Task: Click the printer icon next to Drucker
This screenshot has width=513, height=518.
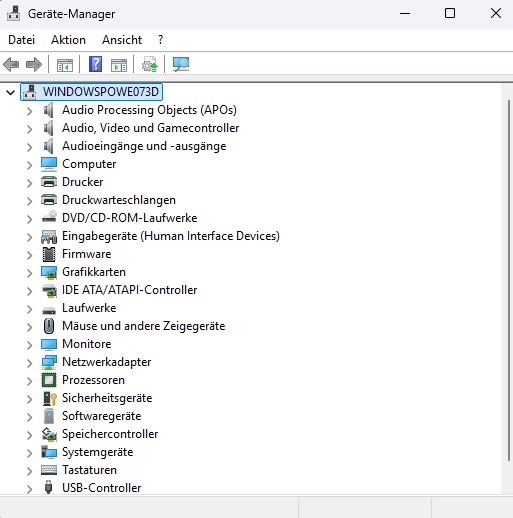Action: pos(49,182)
